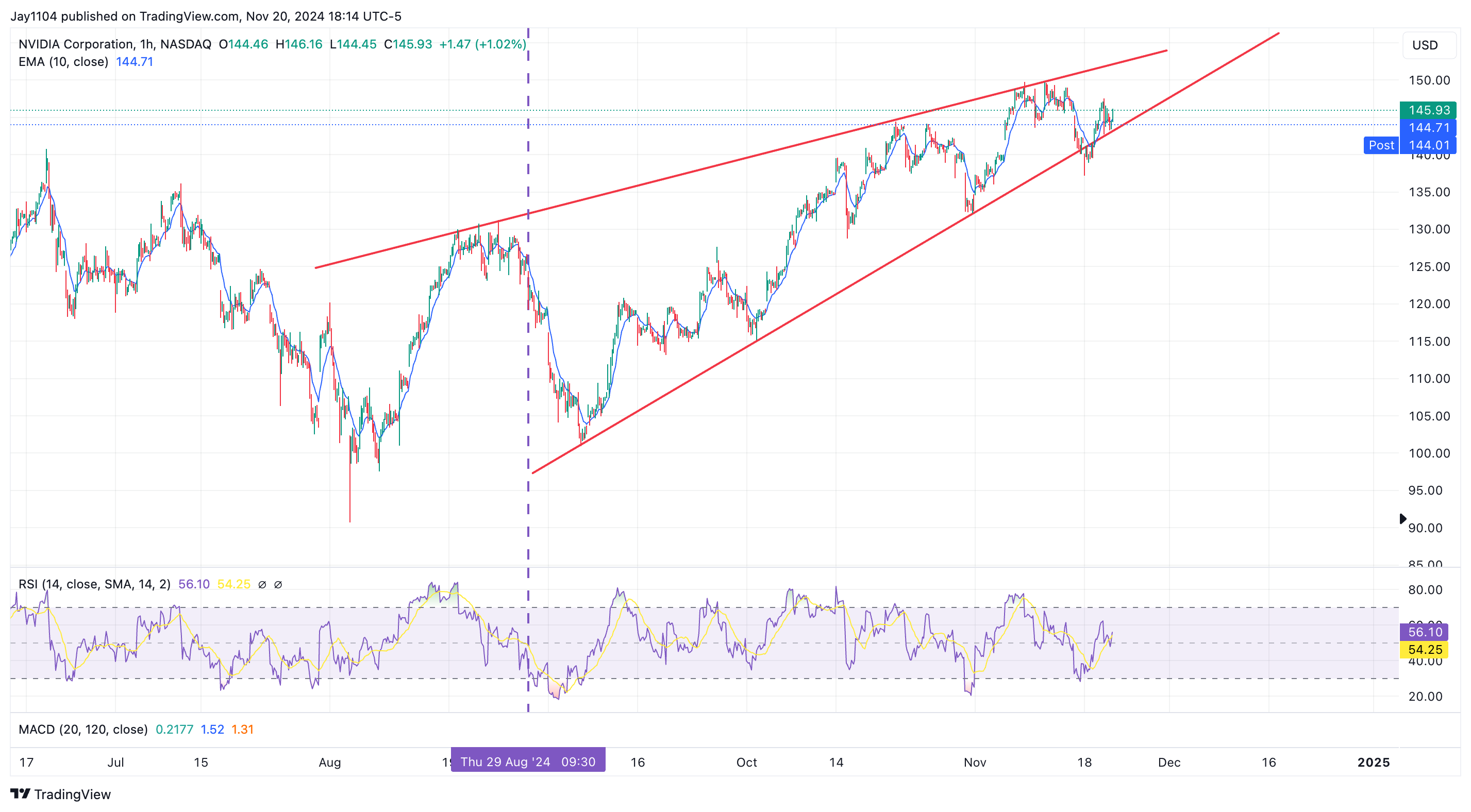Screen dimensions: 1471x812
Task: Click the purple RSI value 56.10 in legend
Action: click(194, 584)
